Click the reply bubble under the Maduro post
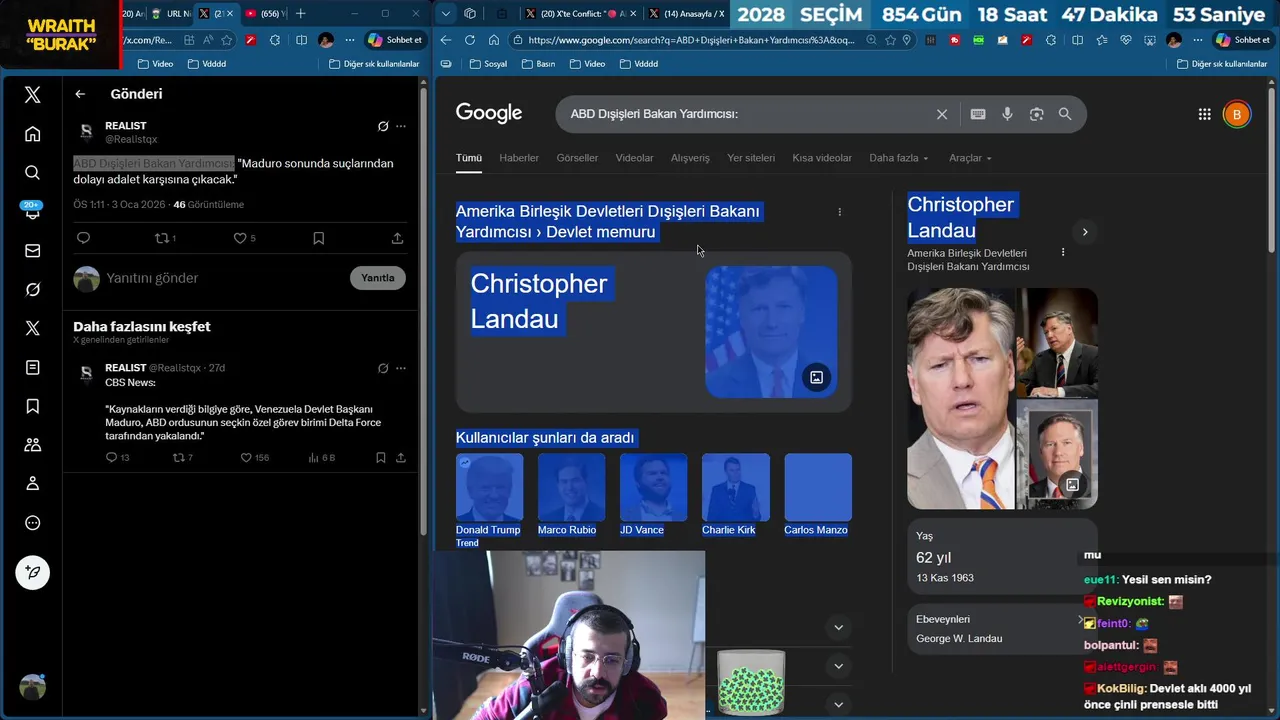This screenshot has width=1280, height=720. coord(83,238)
